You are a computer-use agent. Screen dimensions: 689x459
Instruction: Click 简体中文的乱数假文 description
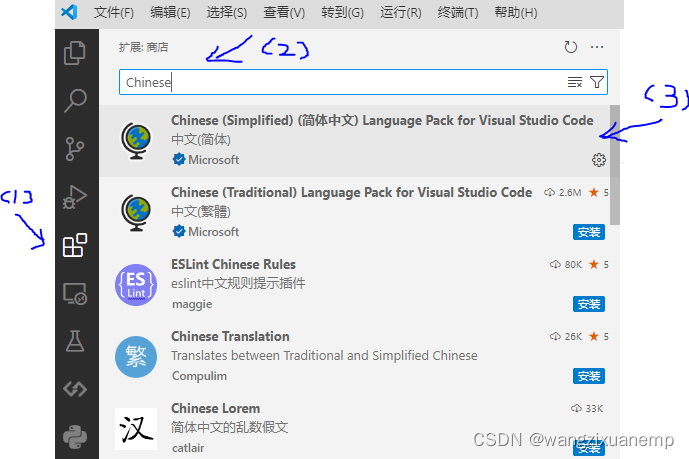pyautogui.click(x=229, y=428)
